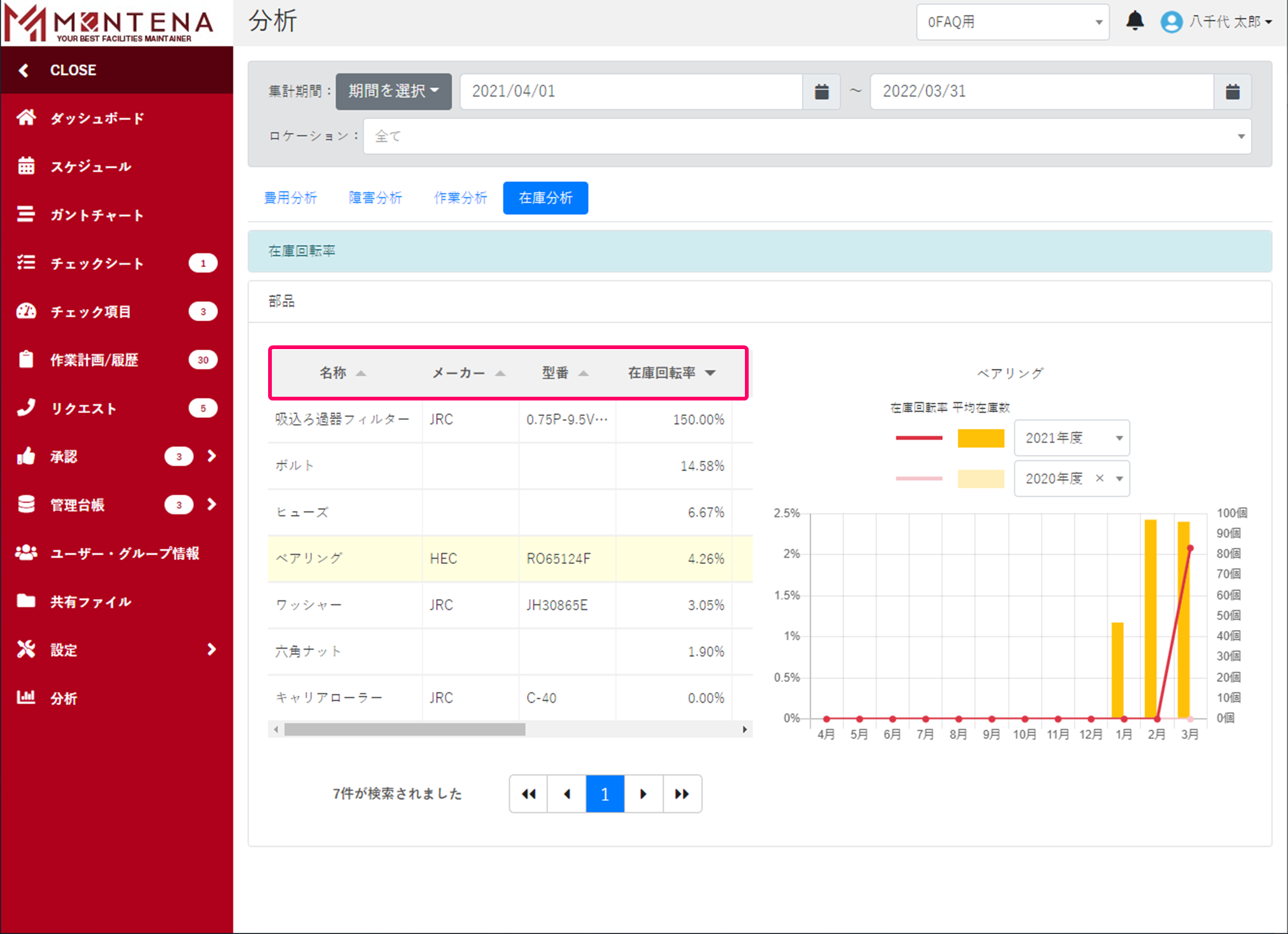
Task: Switch to the 障害分析 tab
Action: [375, 198]
